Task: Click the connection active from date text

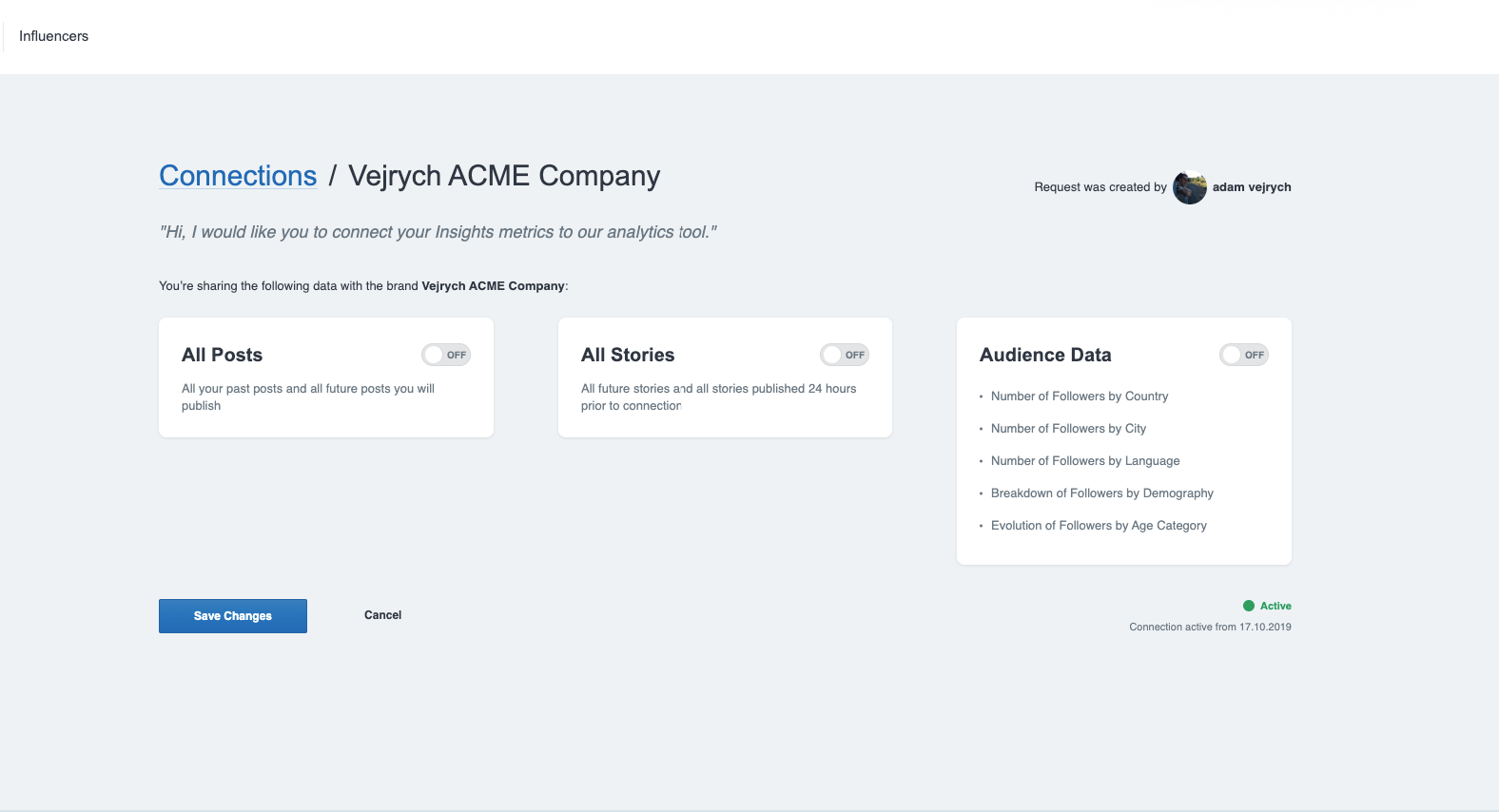Action: (1210, 628)
